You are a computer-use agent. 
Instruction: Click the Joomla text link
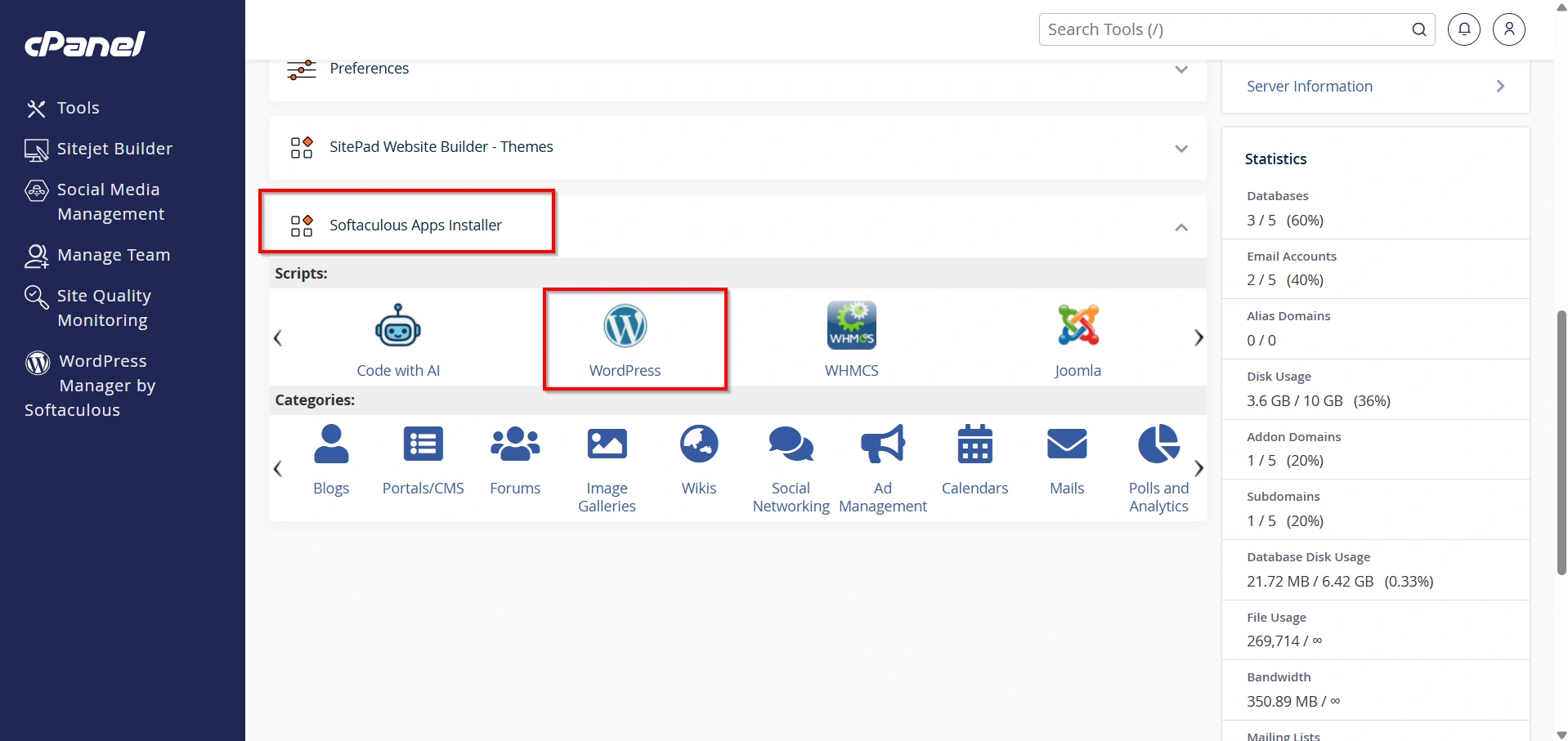pyautogui.click(x=1078, y=371)
